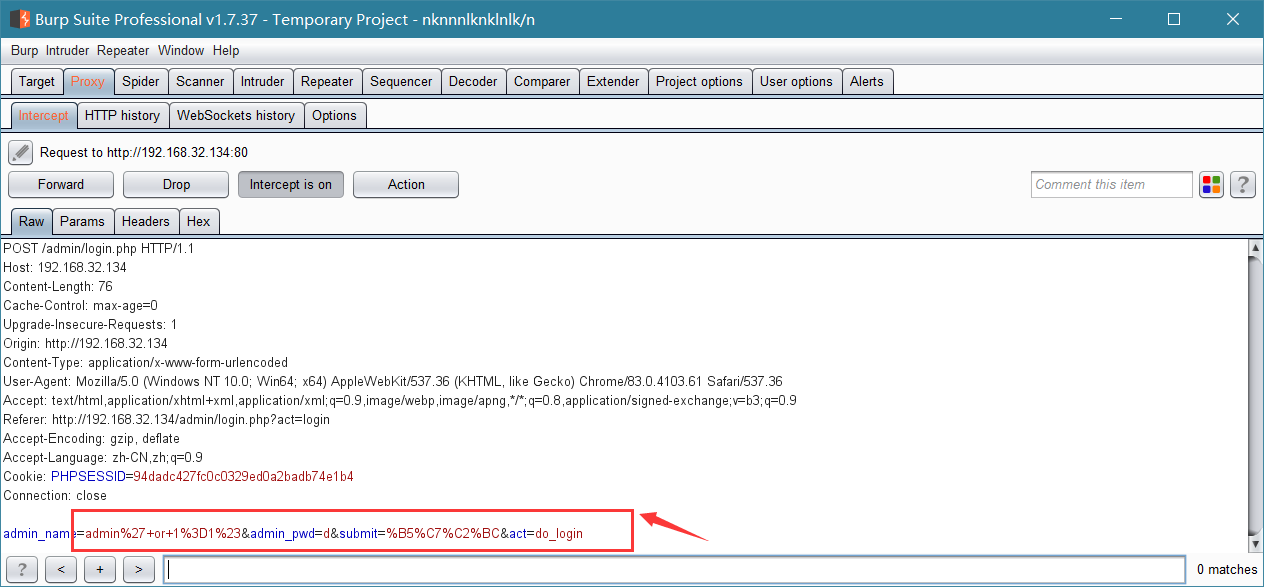Click the bottom search input field
1264x587 pixels.
[677, 570]
